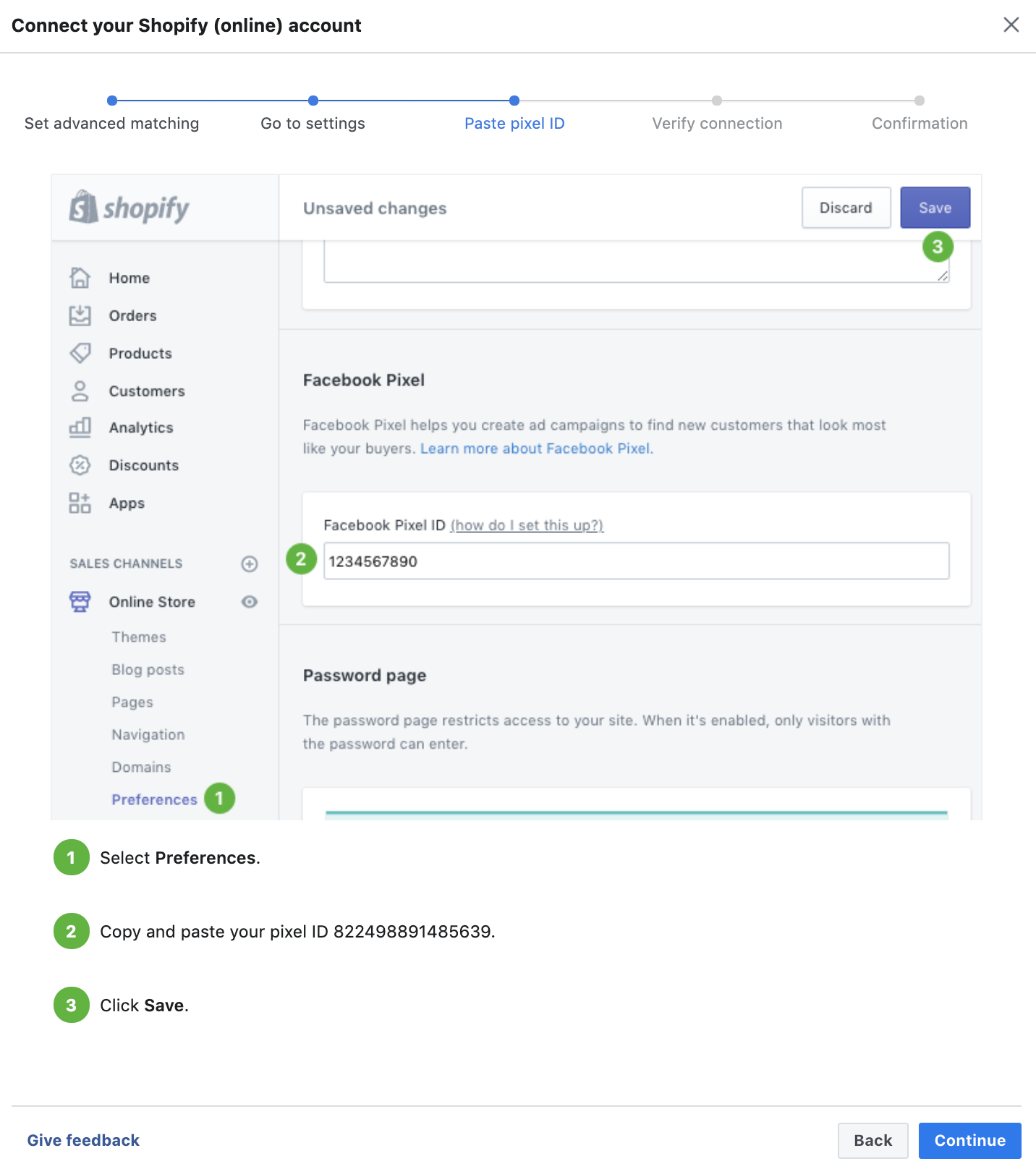1036x1169 pixels.
Task: Select the Confirmation step
Action: pyautogui.click(x=920, y=124)
